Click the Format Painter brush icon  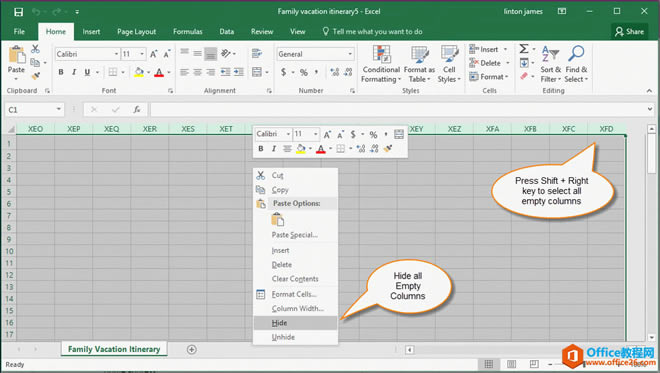pos(35,76)
